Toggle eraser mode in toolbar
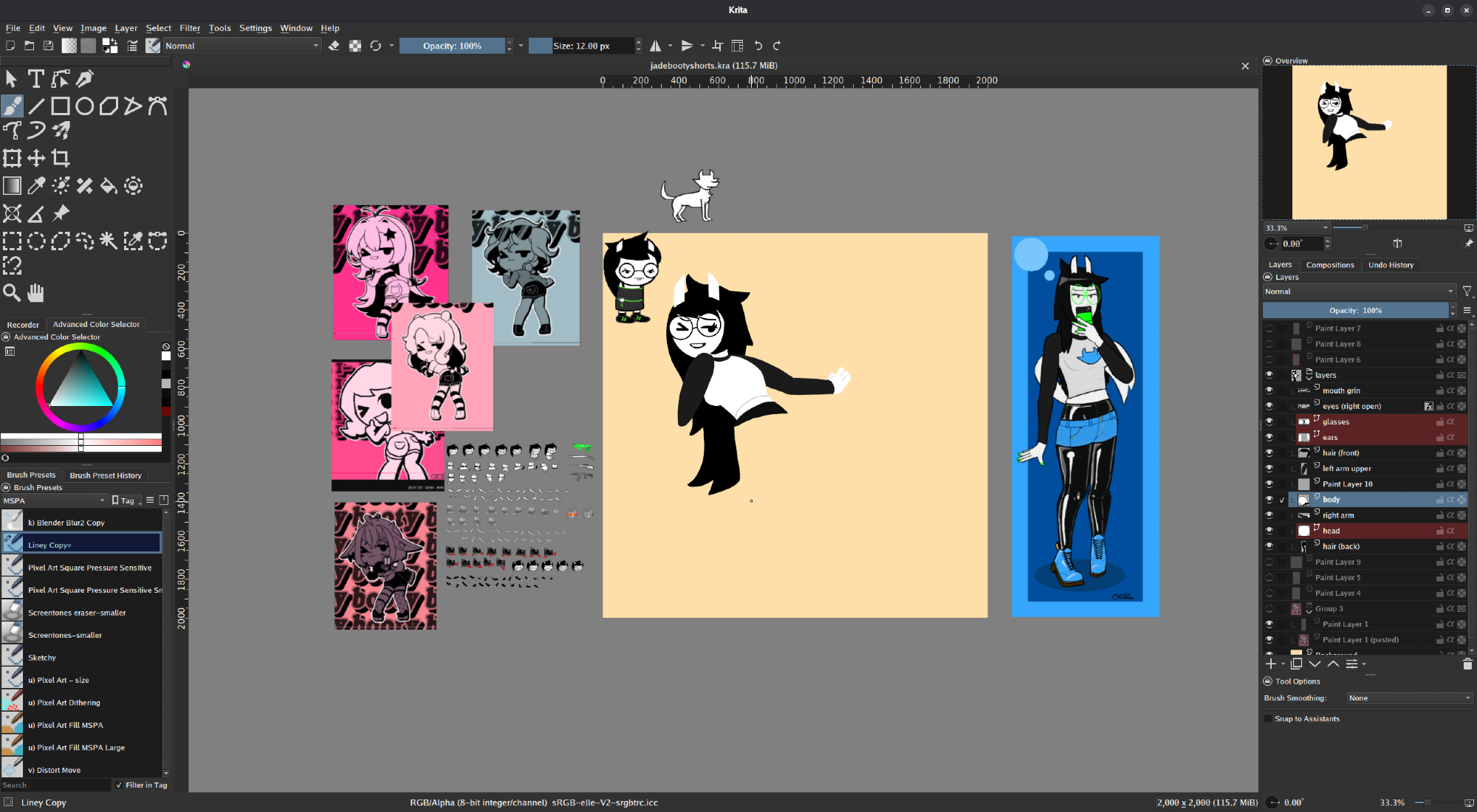Viewport: 1477px width, 812px height. [334, 46]
